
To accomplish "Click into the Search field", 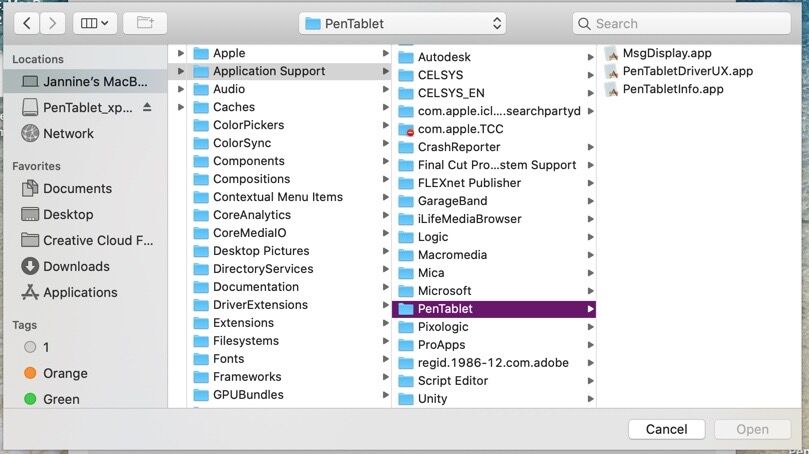I will point(682,24).
